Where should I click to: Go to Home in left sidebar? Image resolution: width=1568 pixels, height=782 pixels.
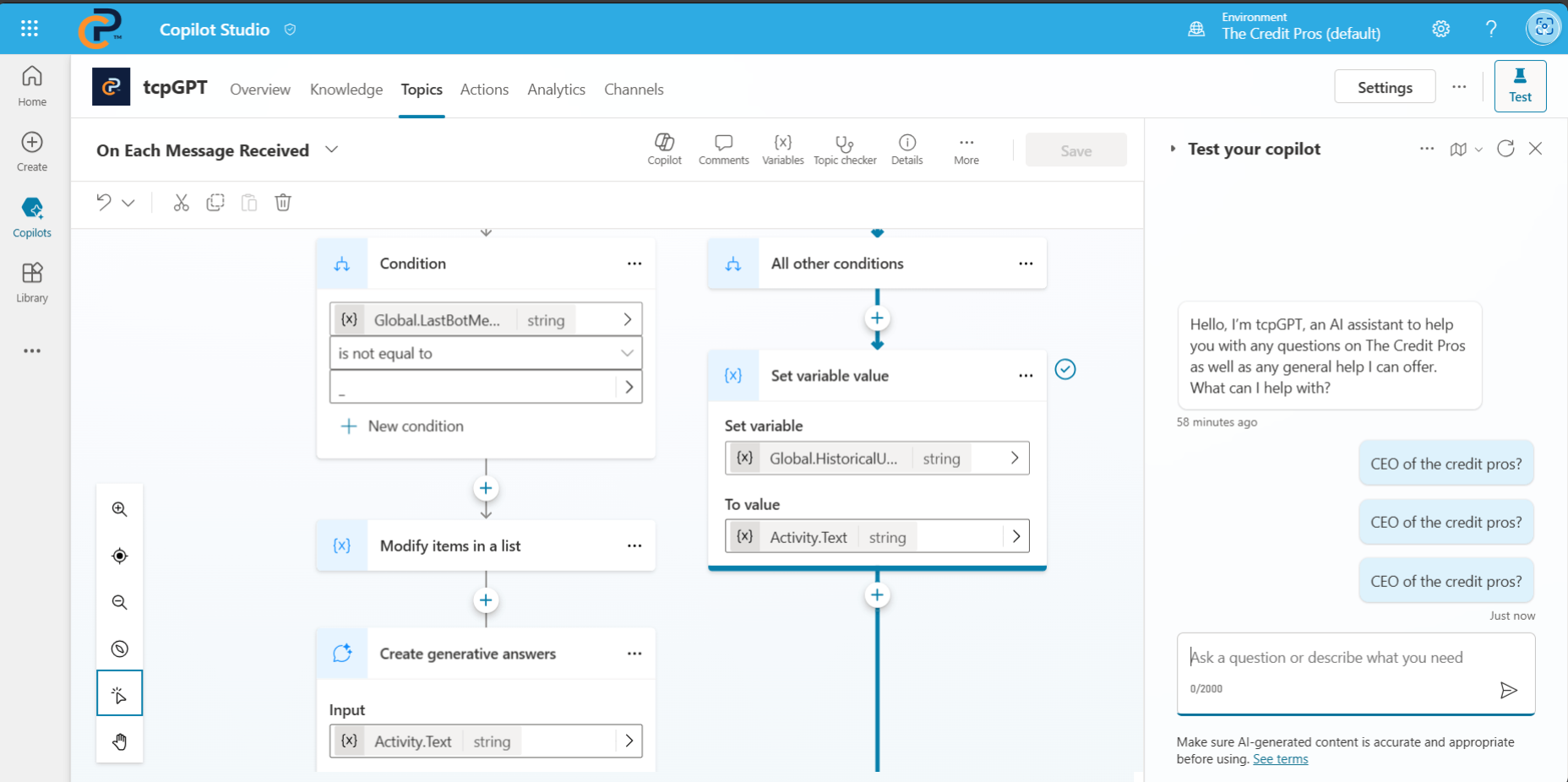32,86
